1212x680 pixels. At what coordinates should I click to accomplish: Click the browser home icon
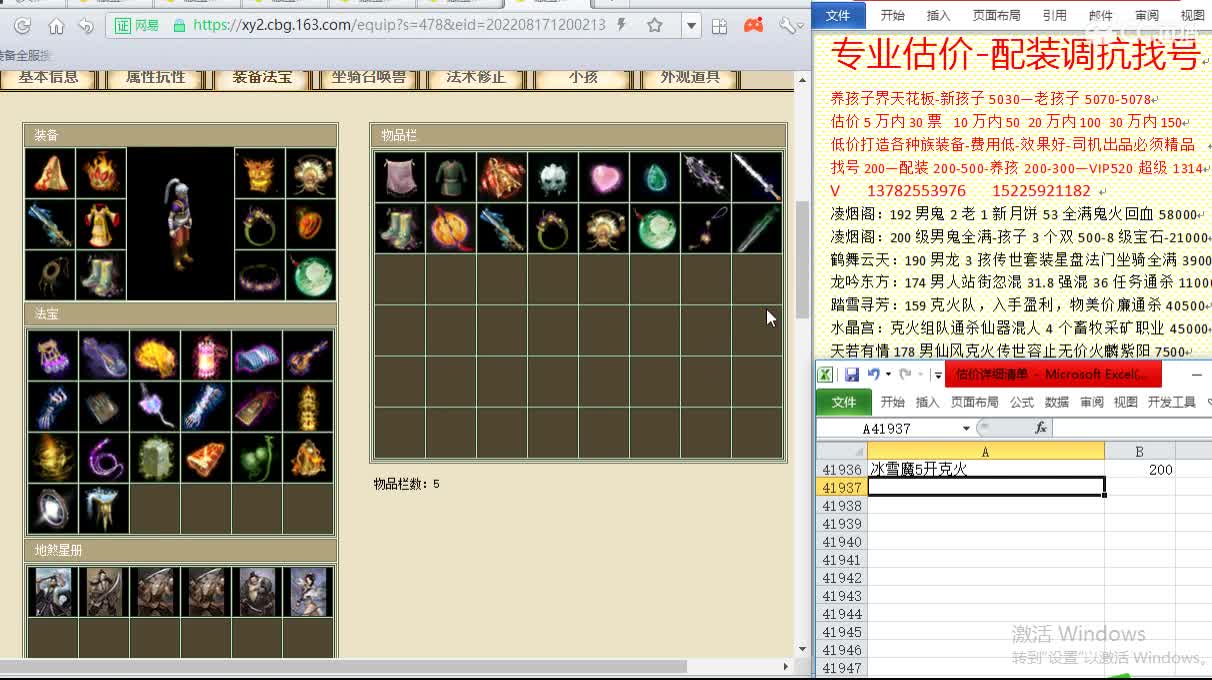[x=56, y=25]
